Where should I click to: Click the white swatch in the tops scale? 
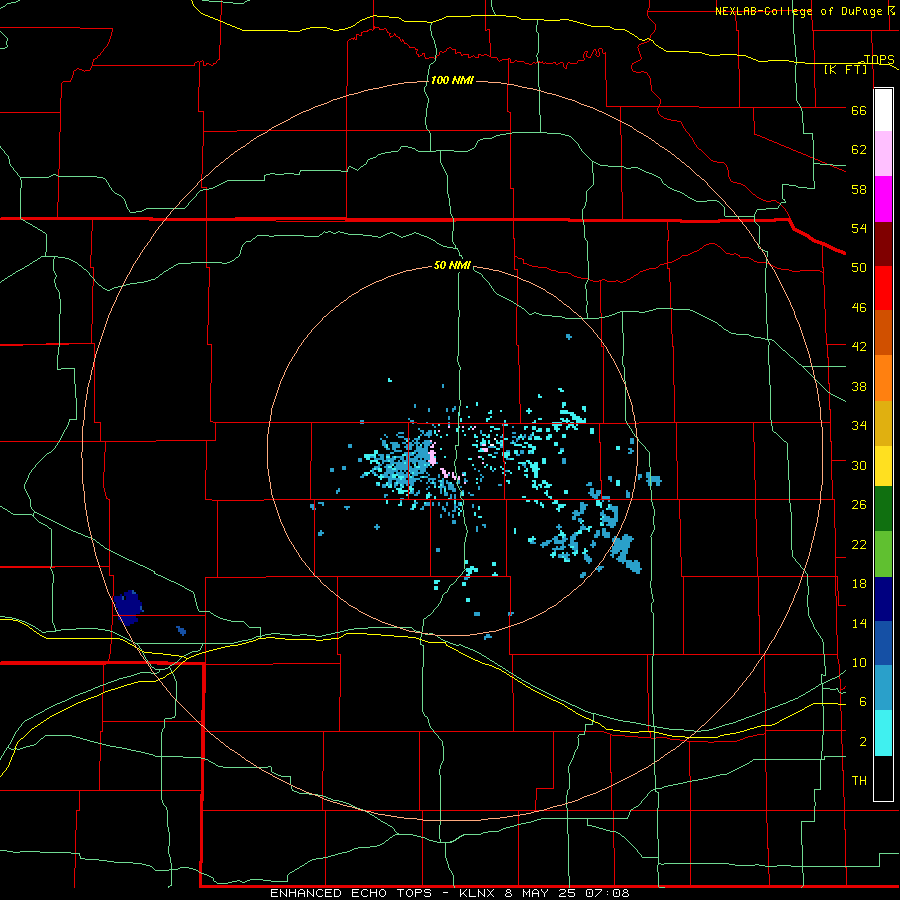pyautogui.click(x=883, y=110)
